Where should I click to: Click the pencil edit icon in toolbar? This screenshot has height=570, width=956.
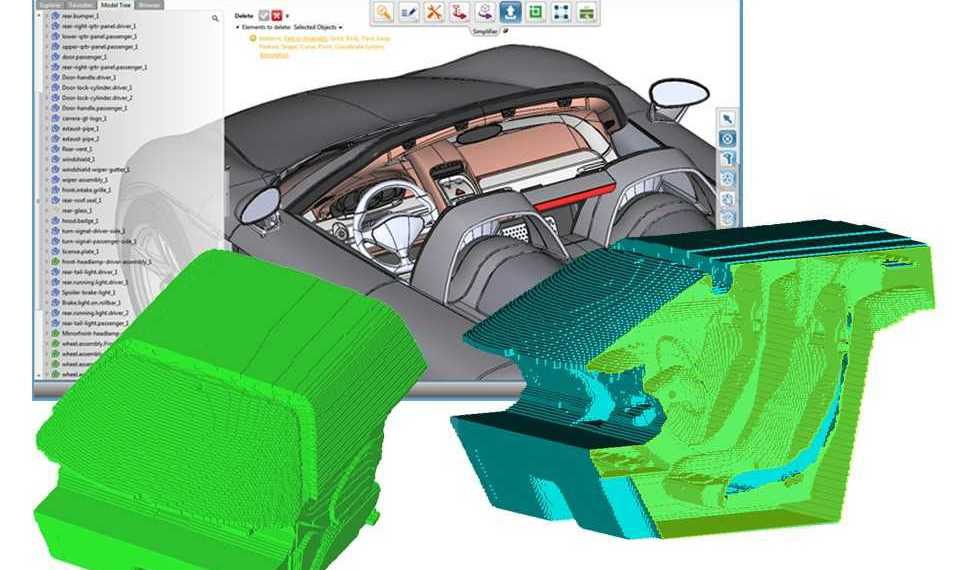click(x=409, y=13)
